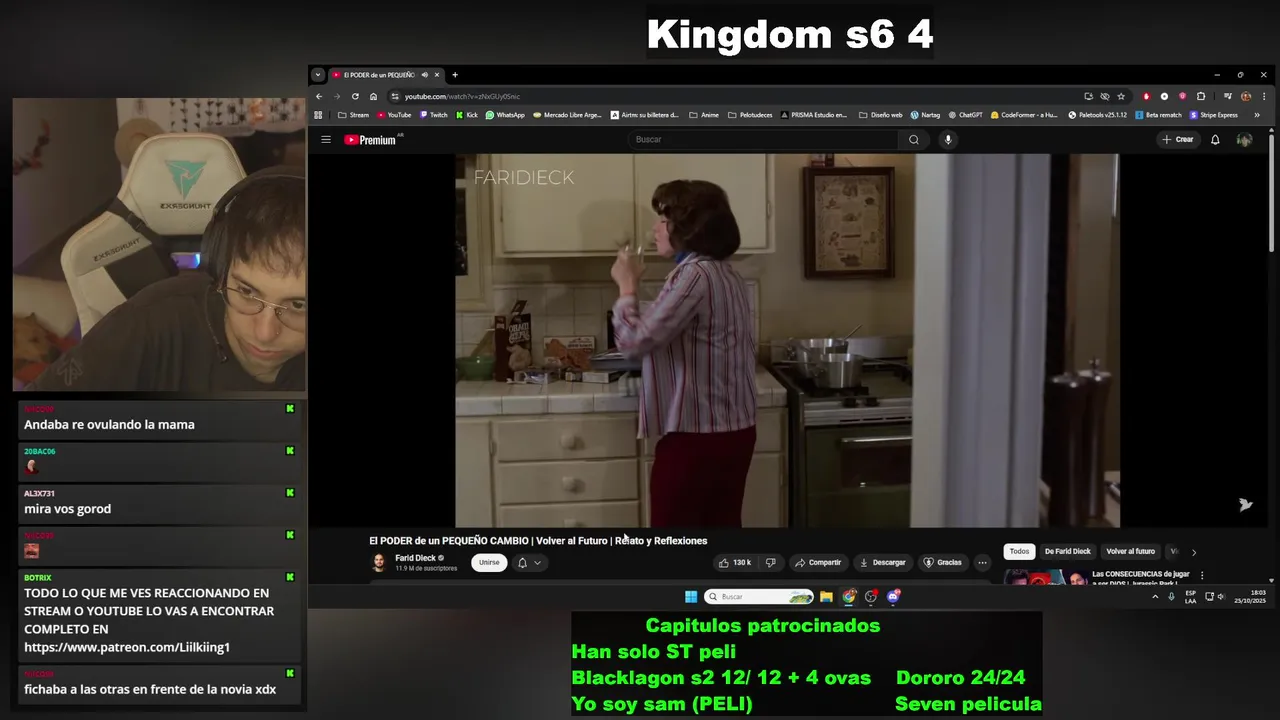Open the taskbar clock showing 18:03
The width and height of the screenshot is (1280, 720).
coord(1250,597)
